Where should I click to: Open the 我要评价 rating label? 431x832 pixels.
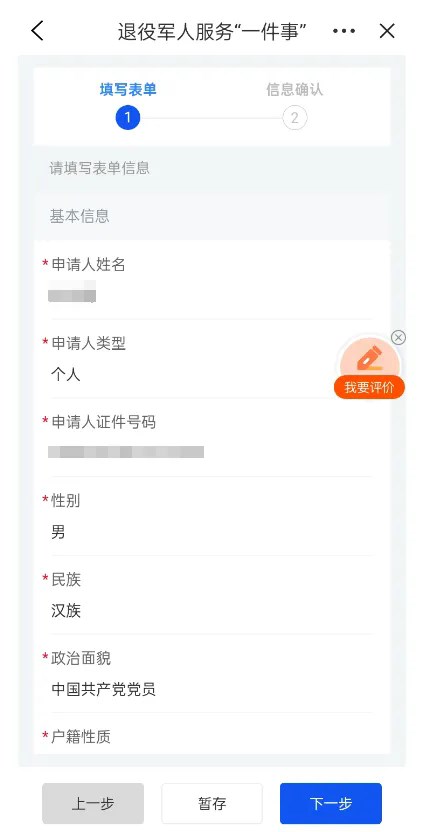point(369,387)
